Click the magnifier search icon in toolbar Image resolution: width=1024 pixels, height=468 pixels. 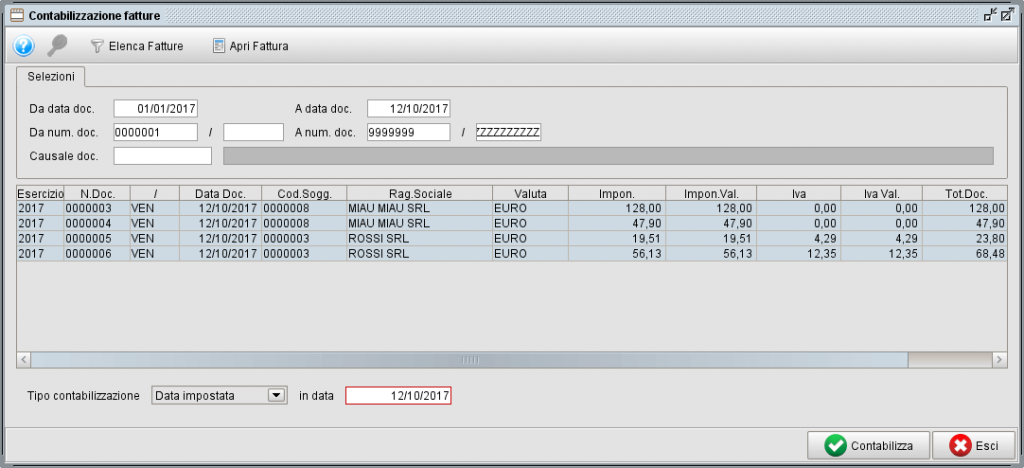pos(58,46)
